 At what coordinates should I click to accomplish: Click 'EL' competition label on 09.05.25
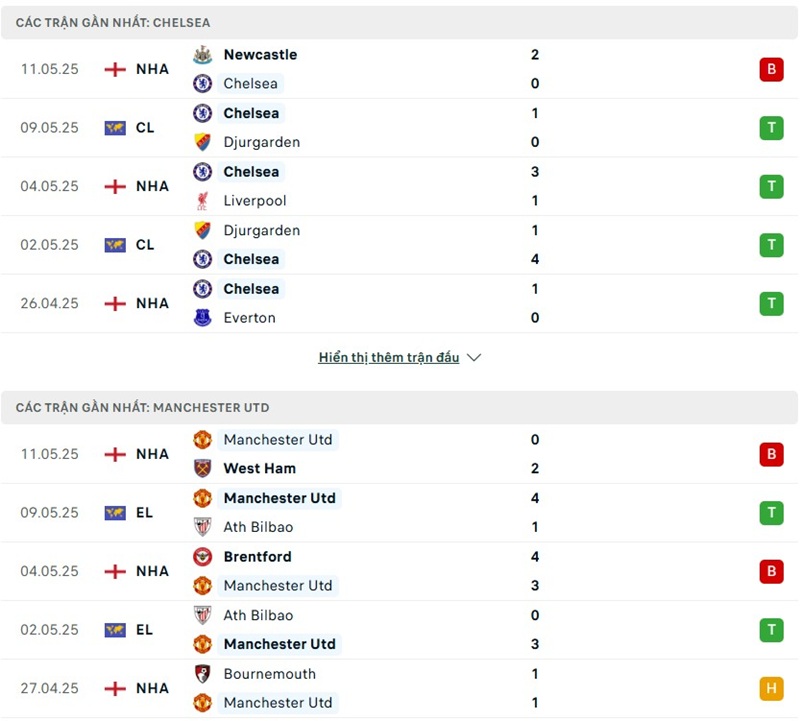coord(145,513)
